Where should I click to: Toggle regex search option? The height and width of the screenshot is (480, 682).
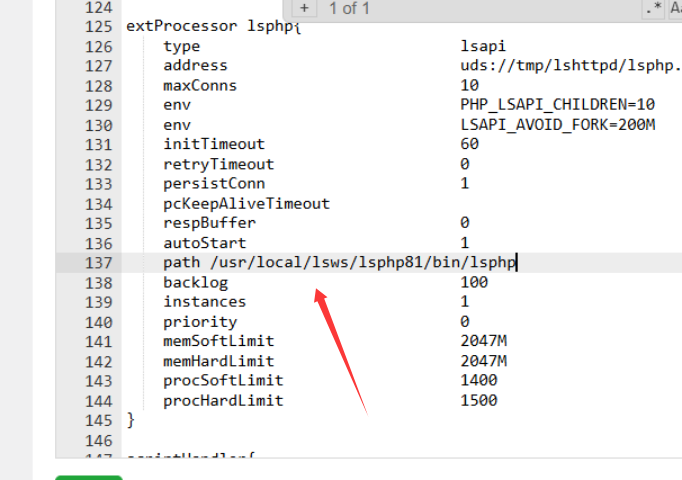(x=654, y=9)
